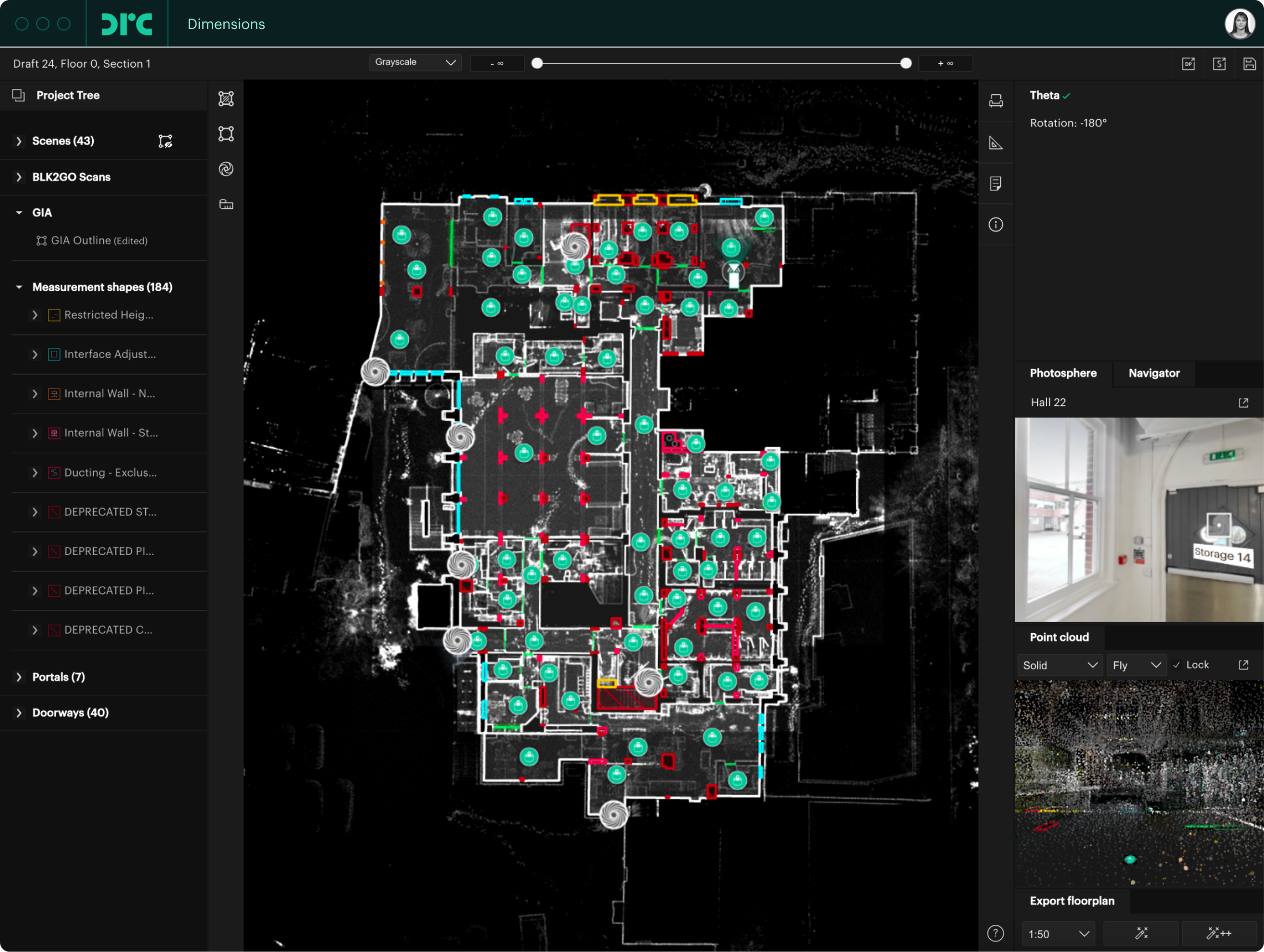Click the ruler measure tool icon
Screen dimensions: 1264x952
[226, 204]
